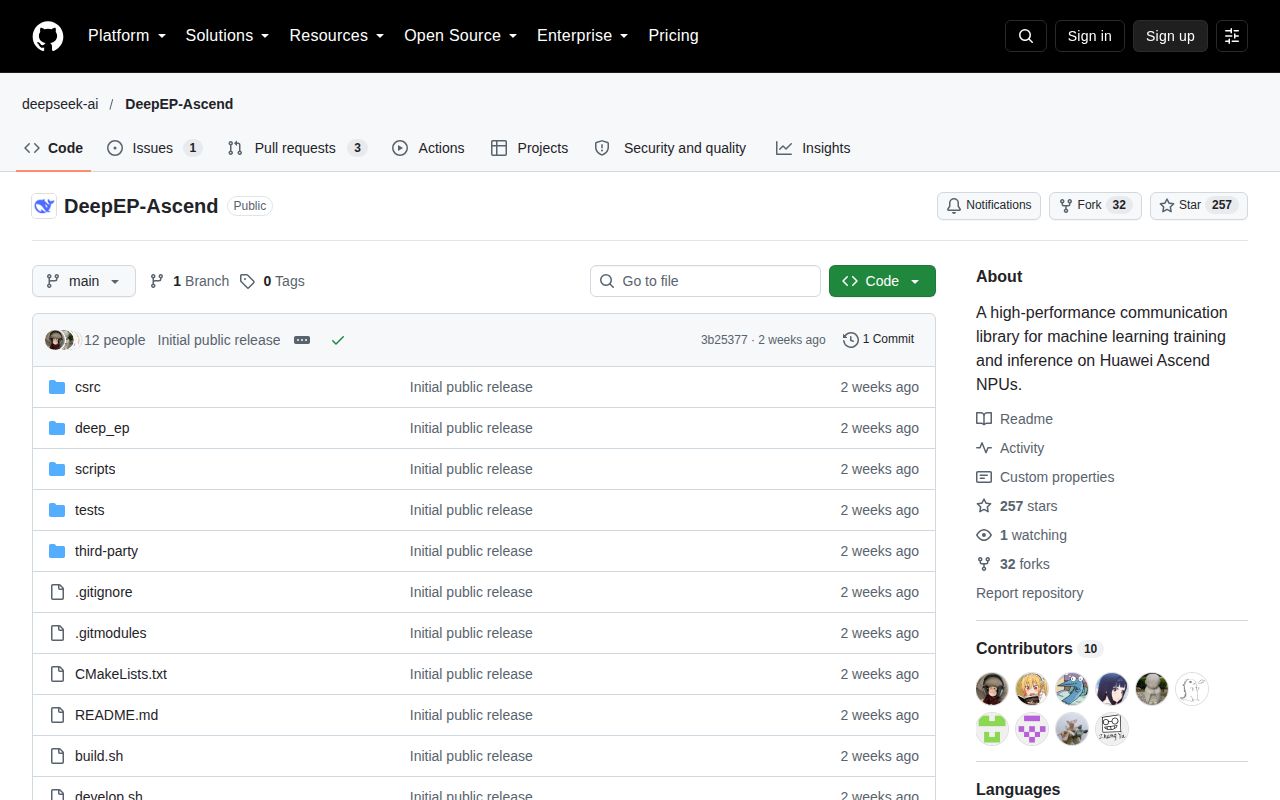
Task: Open the main branch selector dropdown
Action: point(84,281)
